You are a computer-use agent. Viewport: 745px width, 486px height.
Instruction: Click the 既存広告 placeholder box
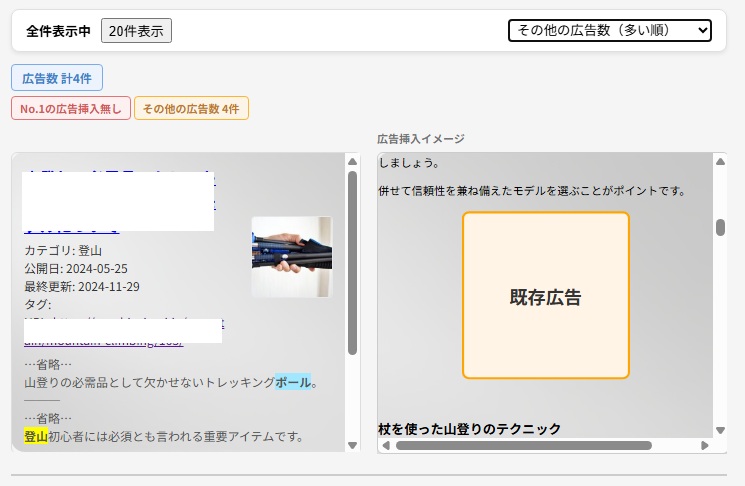click(x=546, y=295)
